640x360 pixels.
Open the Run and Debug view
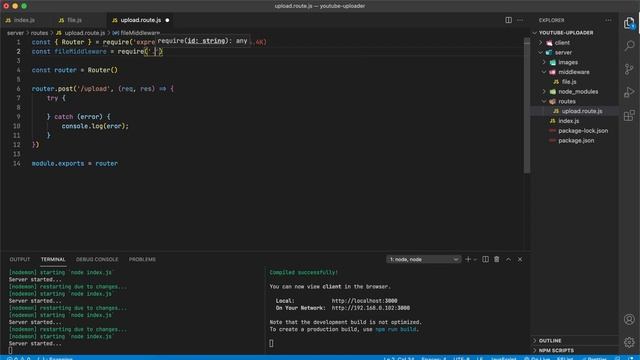pyautogui.click(x=629, y=92)
